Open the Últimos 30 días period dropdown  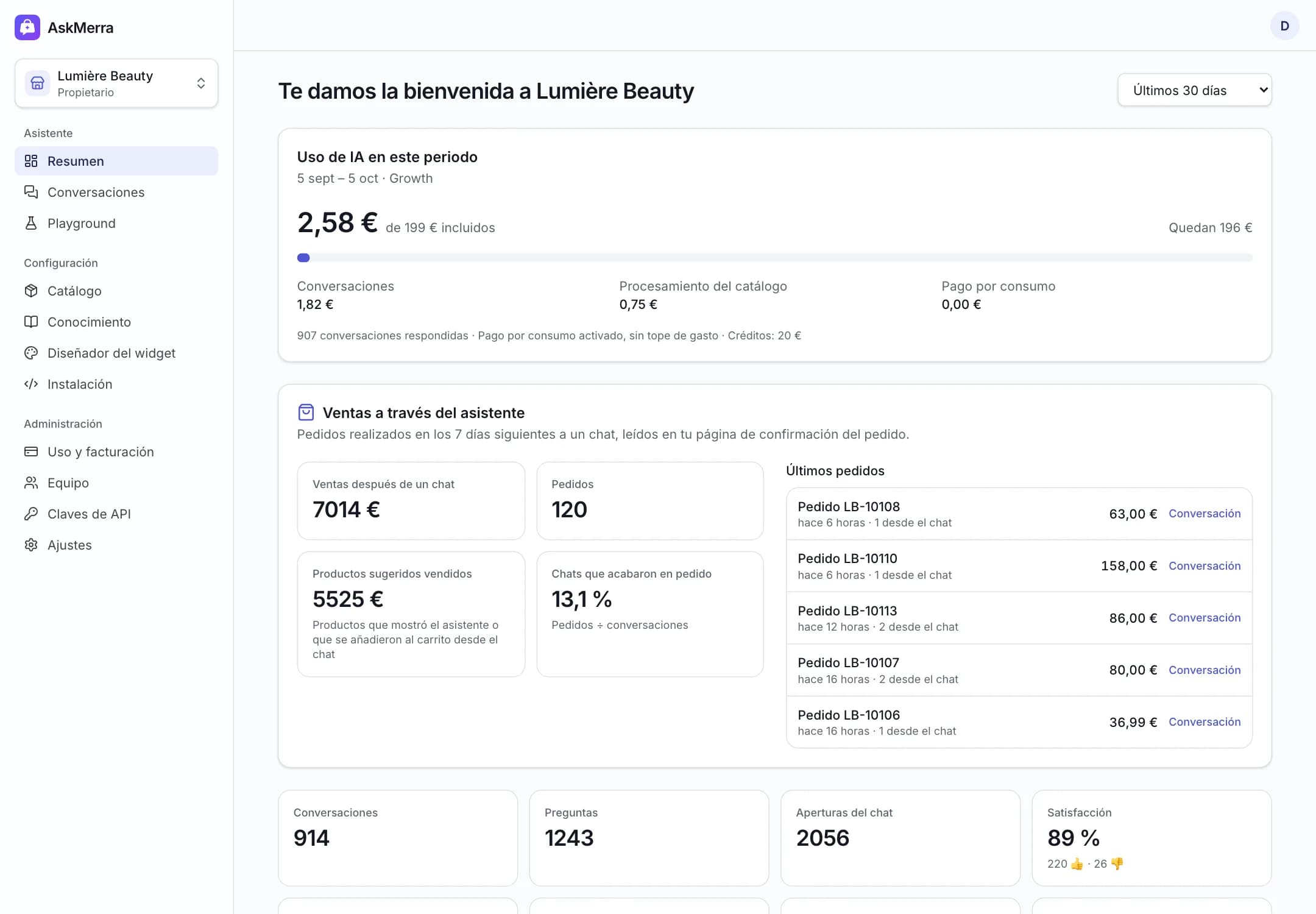point(1194,90)
